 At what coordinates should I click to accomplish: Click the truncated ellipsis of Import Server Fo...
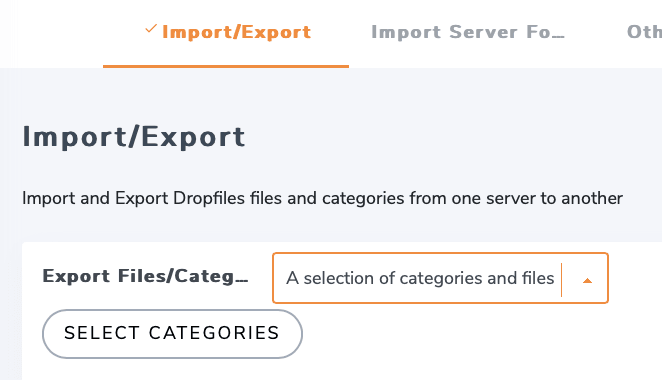558,37
